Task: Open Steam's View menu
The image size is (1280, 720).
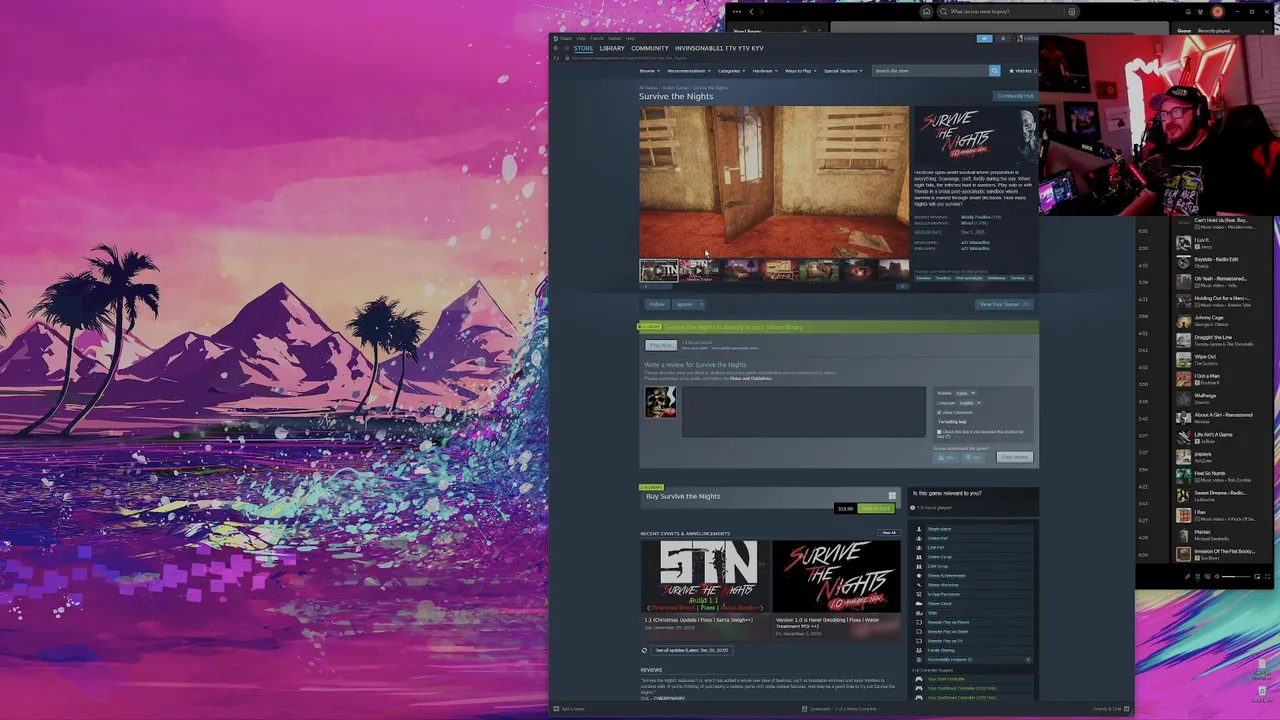Action: point(581,38)
